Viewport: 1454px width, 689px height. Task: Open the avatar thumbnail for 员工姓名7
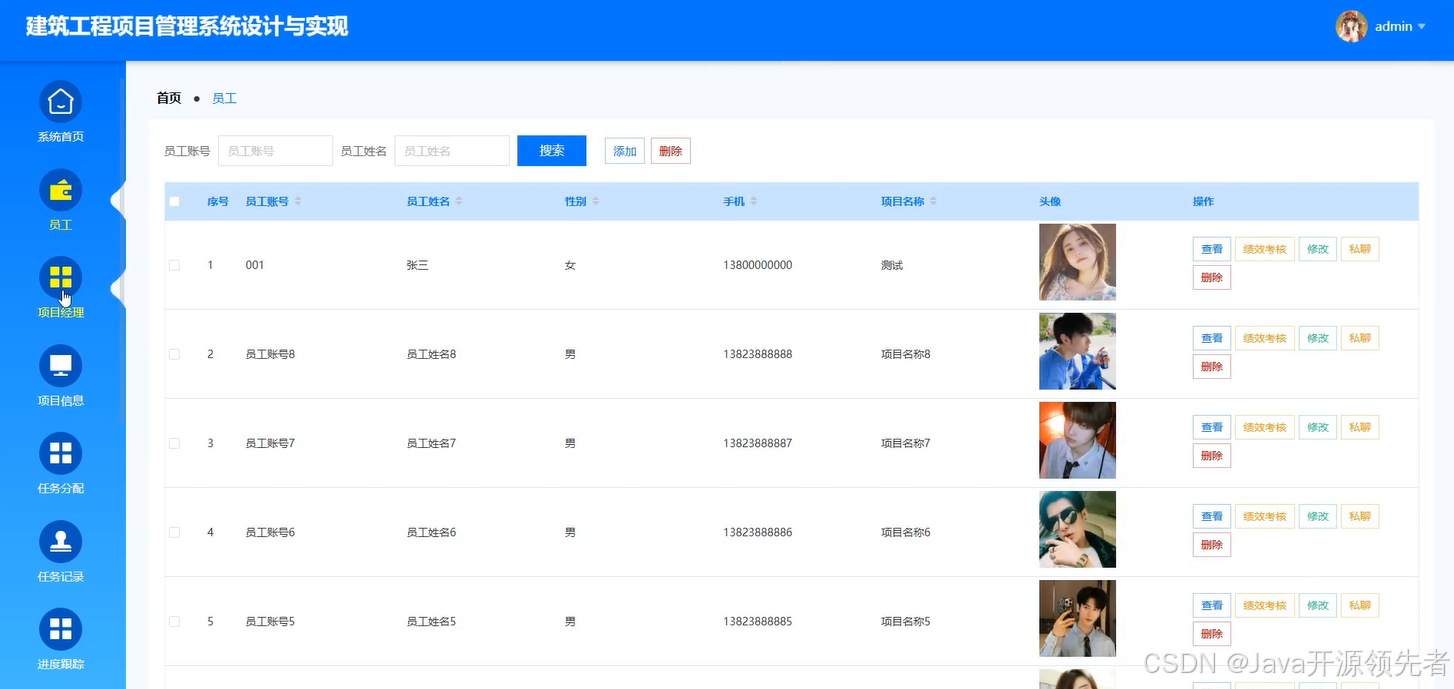coord(1077,440)
